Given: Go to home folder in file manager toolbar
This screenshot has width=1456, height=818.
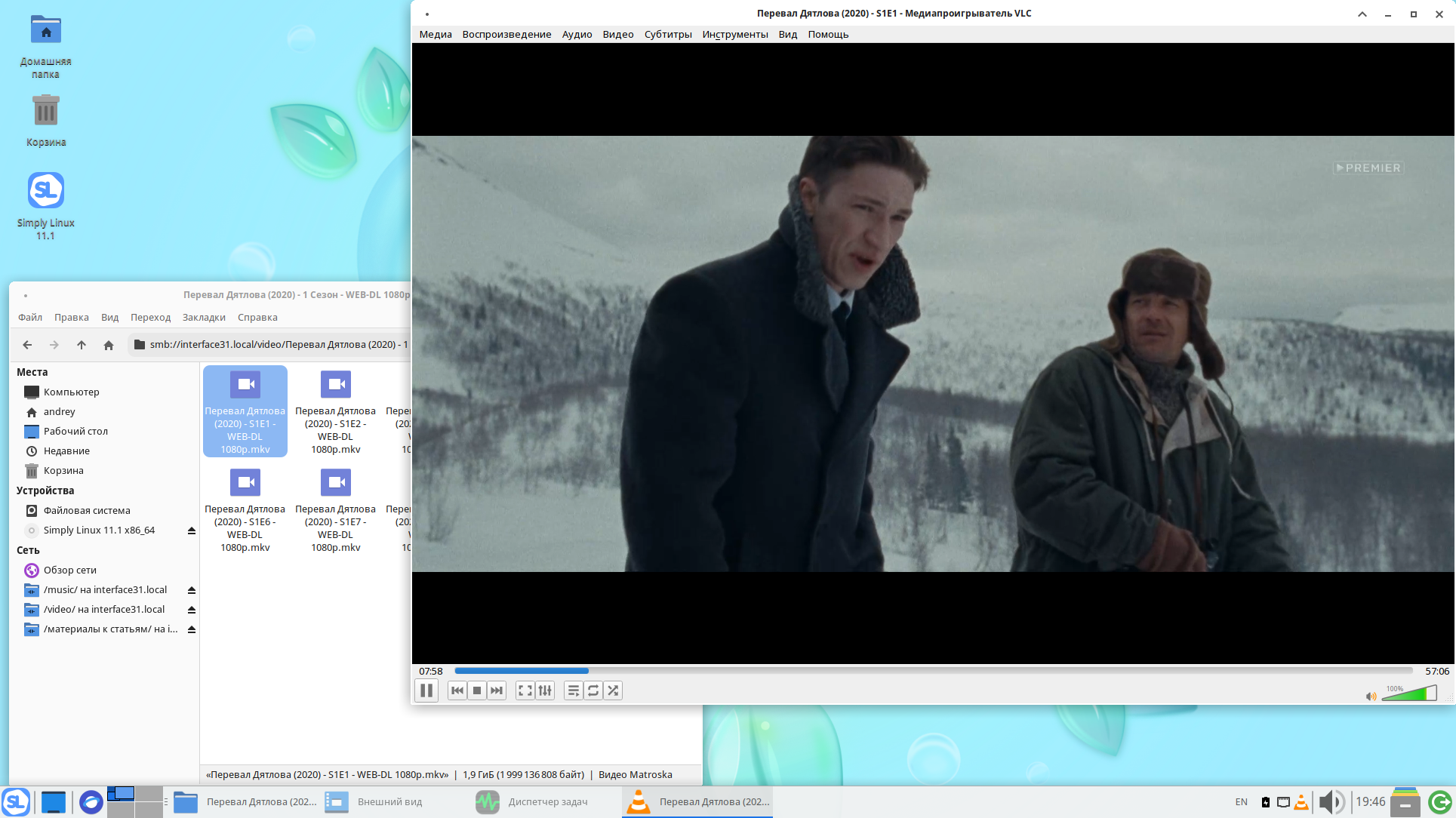Looking at the screenshot, I should [x=109, y=345].
